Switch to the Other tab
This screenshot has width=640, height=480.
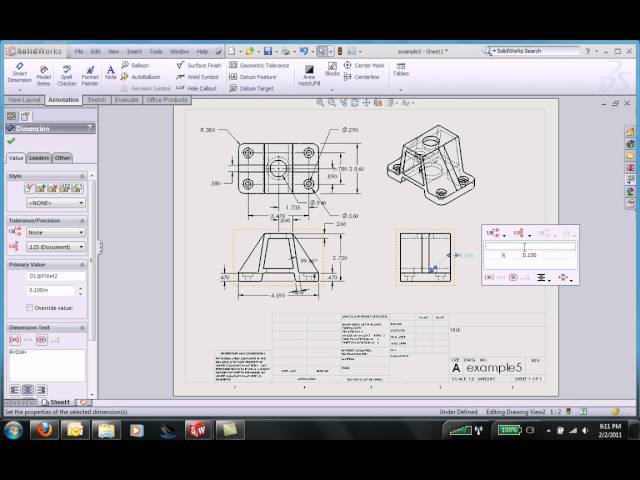pyautogui.click(x=62, y=158)
